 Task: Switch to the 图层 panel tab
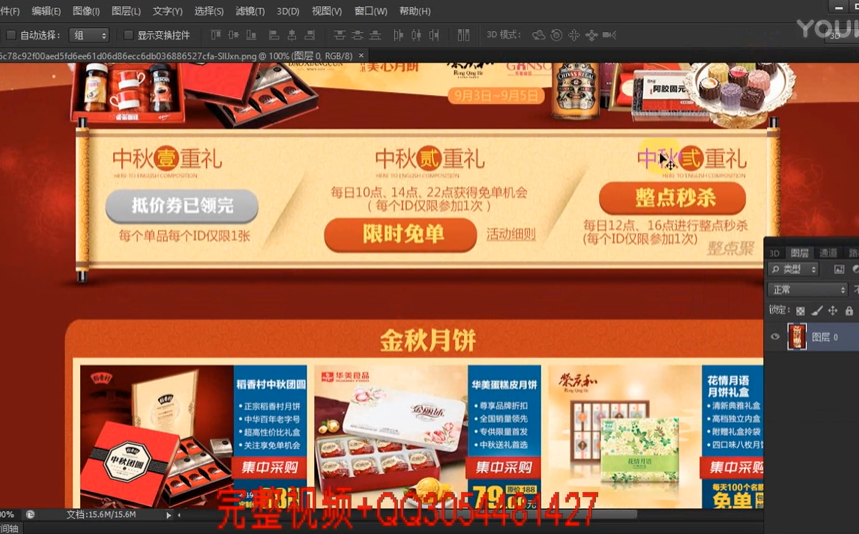pos(799,252)
